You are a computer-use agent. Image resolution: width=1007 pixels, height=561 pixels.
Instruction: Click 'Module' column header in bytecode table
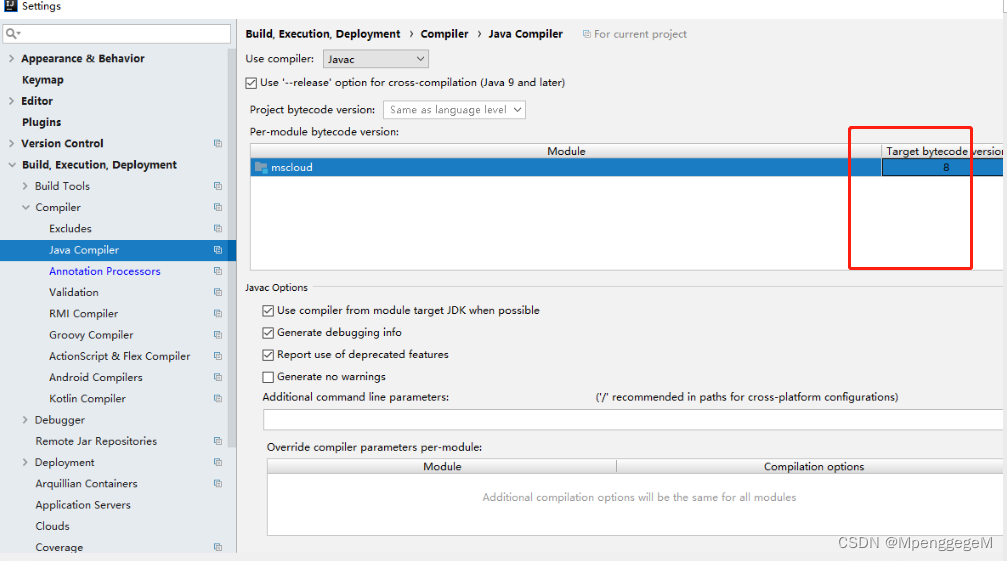tap(566, 151)
